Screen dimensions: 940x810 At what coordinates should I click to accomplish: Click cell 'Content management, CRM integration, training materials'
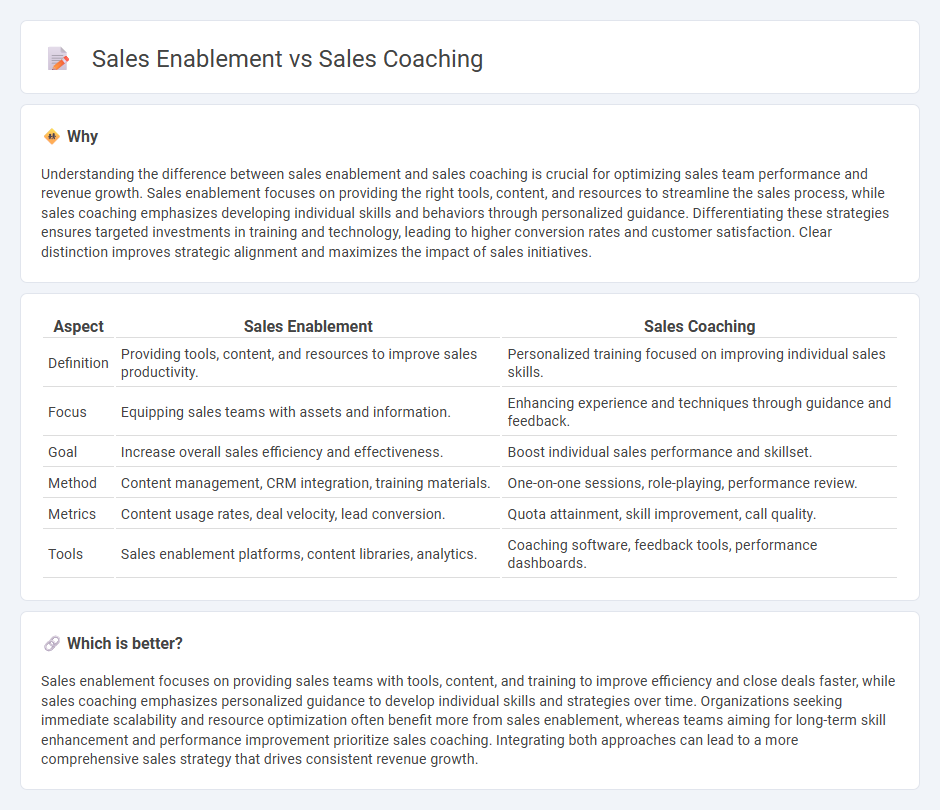click(308, 483)
